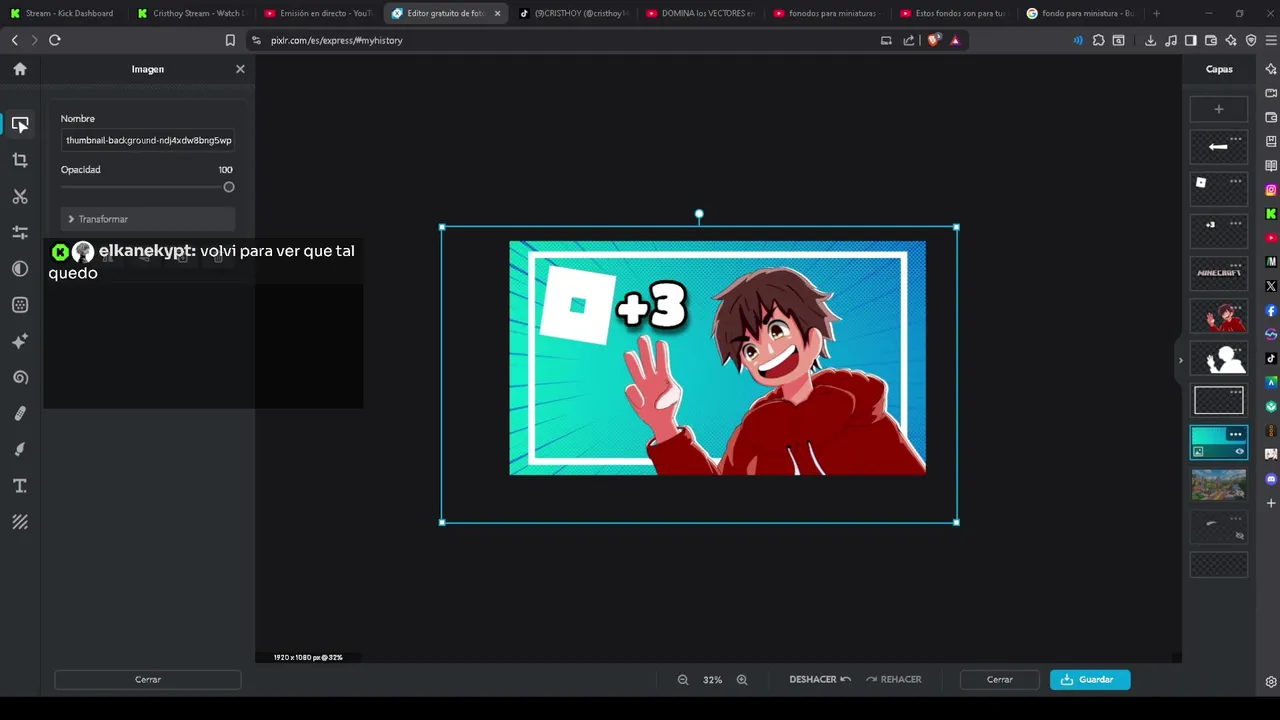Open the Adjust sliders tool
Viewport: 1280px width, 720px height.
pos(20,232)
